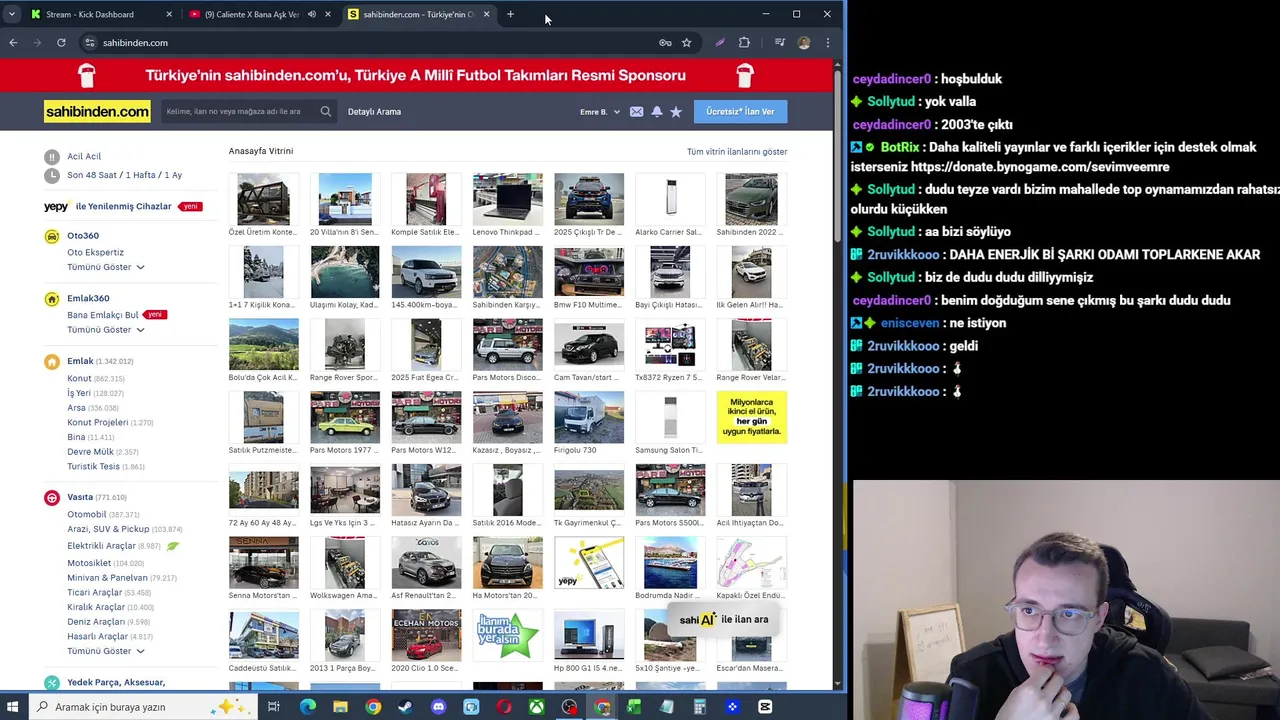Close the Kick Dashboard tab
Screen dimensions: 1280x720
click(168, 14)
